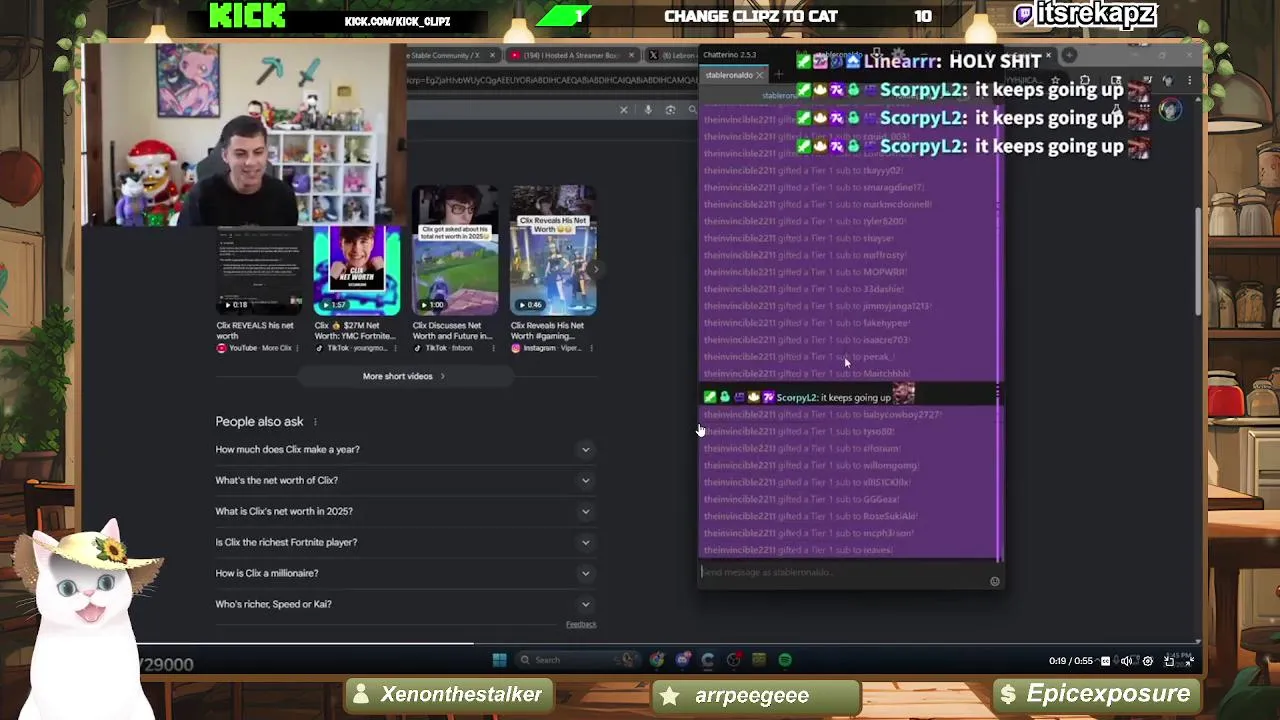Close the 'I Hosted A Streamer' tab
The height and width of the screenshot is (720, 1280).
[x=630, y=55]
